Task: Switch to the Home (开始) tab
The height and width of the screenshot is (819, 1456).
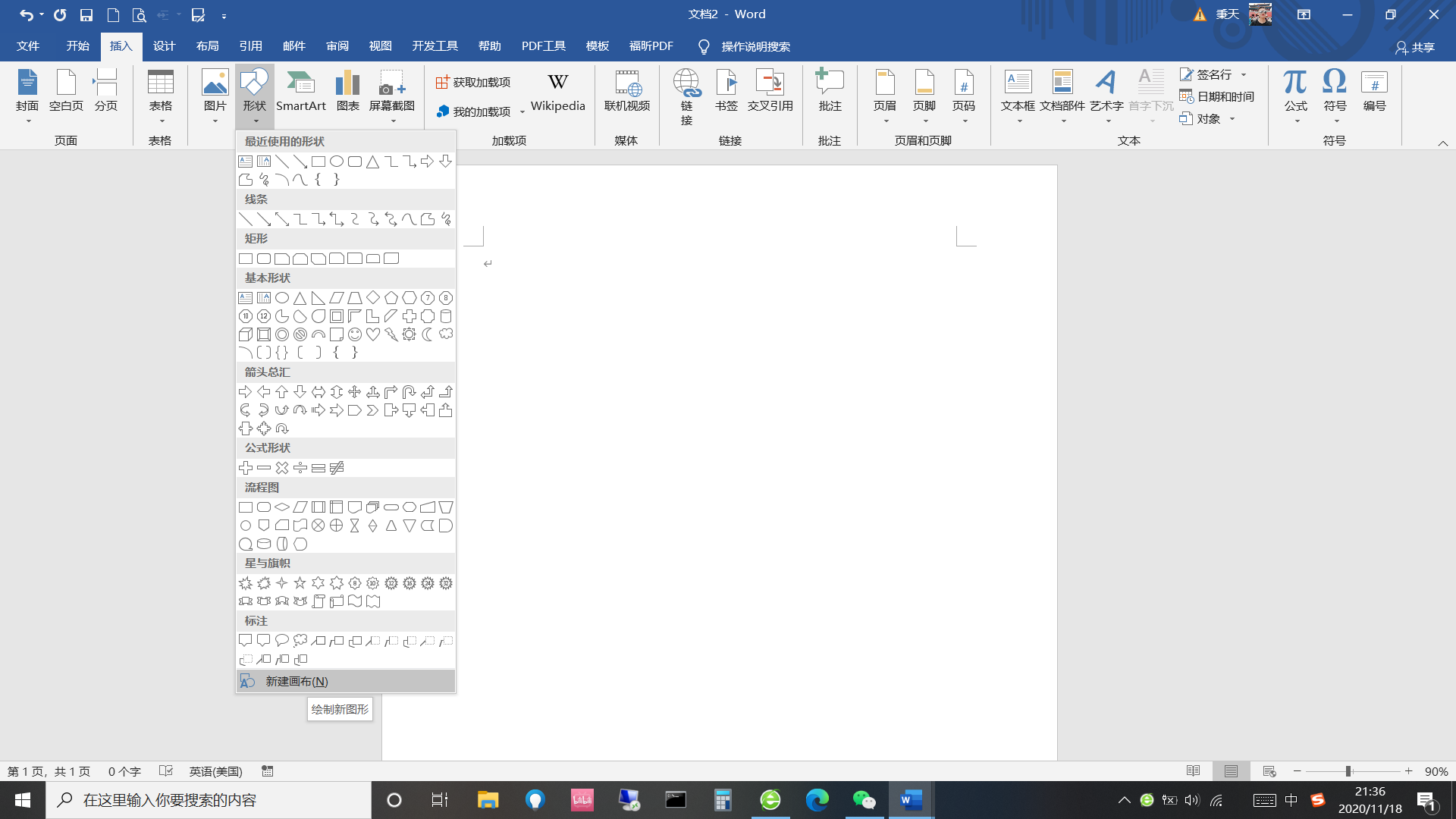Action: coord(77,46)
